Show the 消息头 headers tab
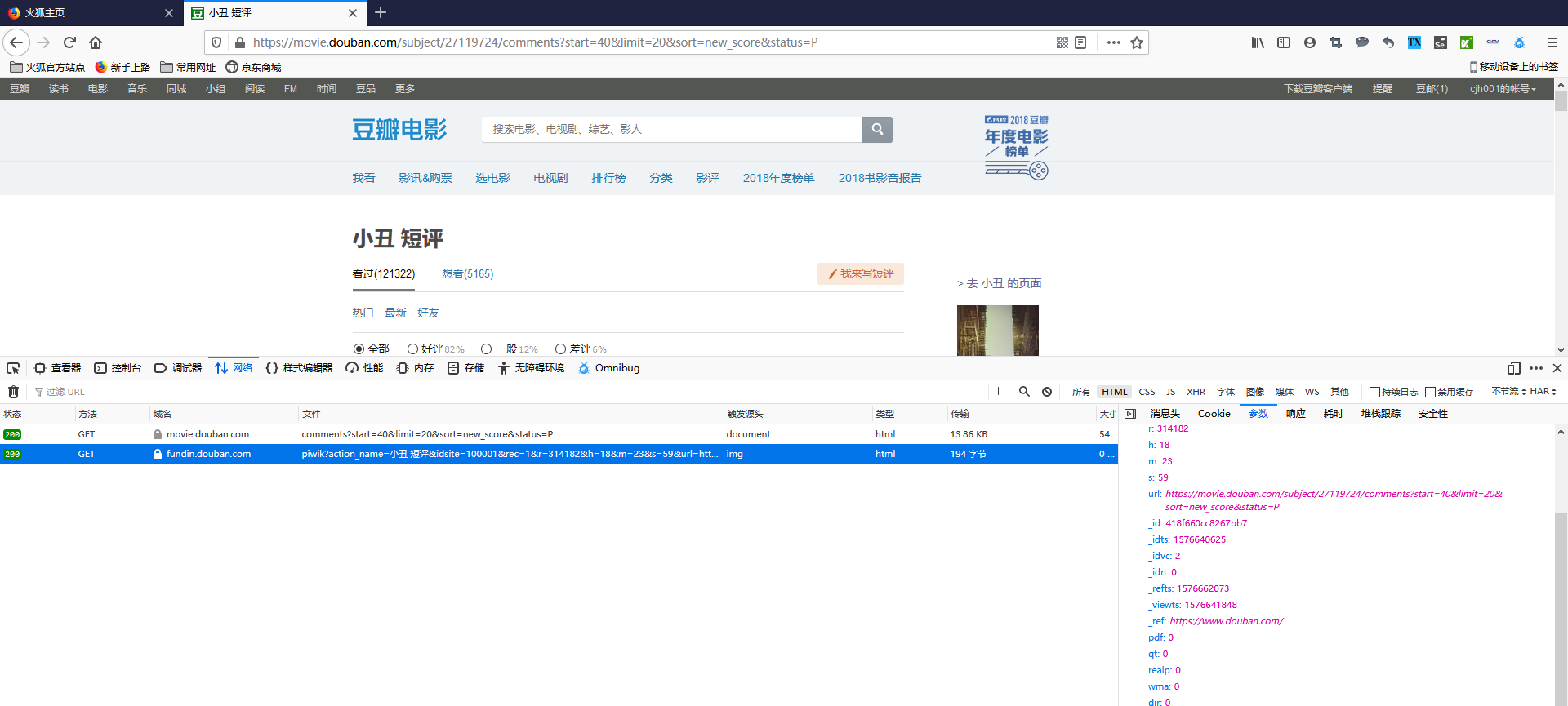Image resolution: width=1568 pixels, height=706 pixels. pyautogui.click(x=1165, y=414)
